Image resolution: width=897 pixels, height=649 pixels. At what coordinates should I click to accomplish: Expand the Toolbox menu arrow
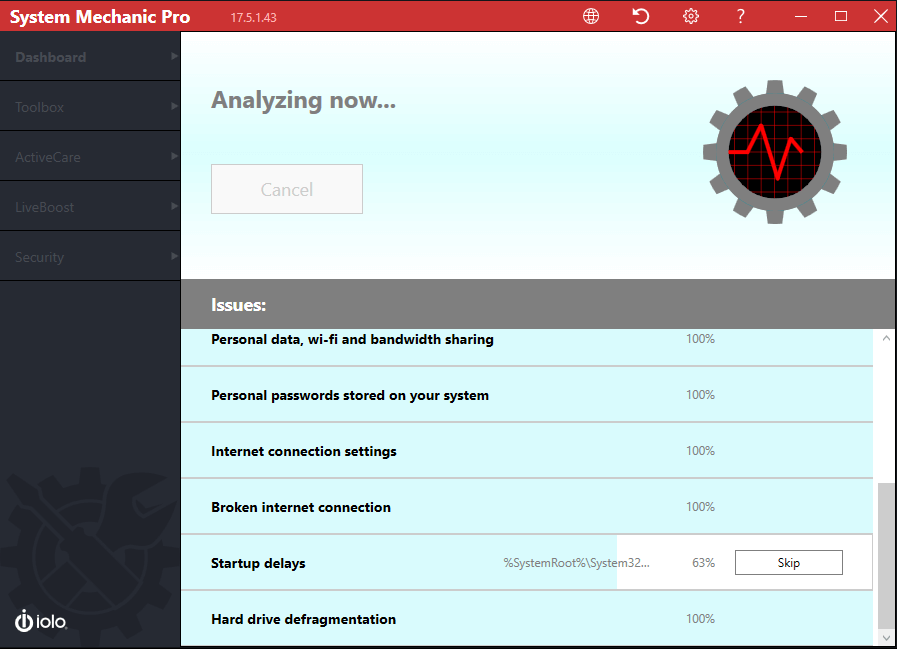coord(174,106)
